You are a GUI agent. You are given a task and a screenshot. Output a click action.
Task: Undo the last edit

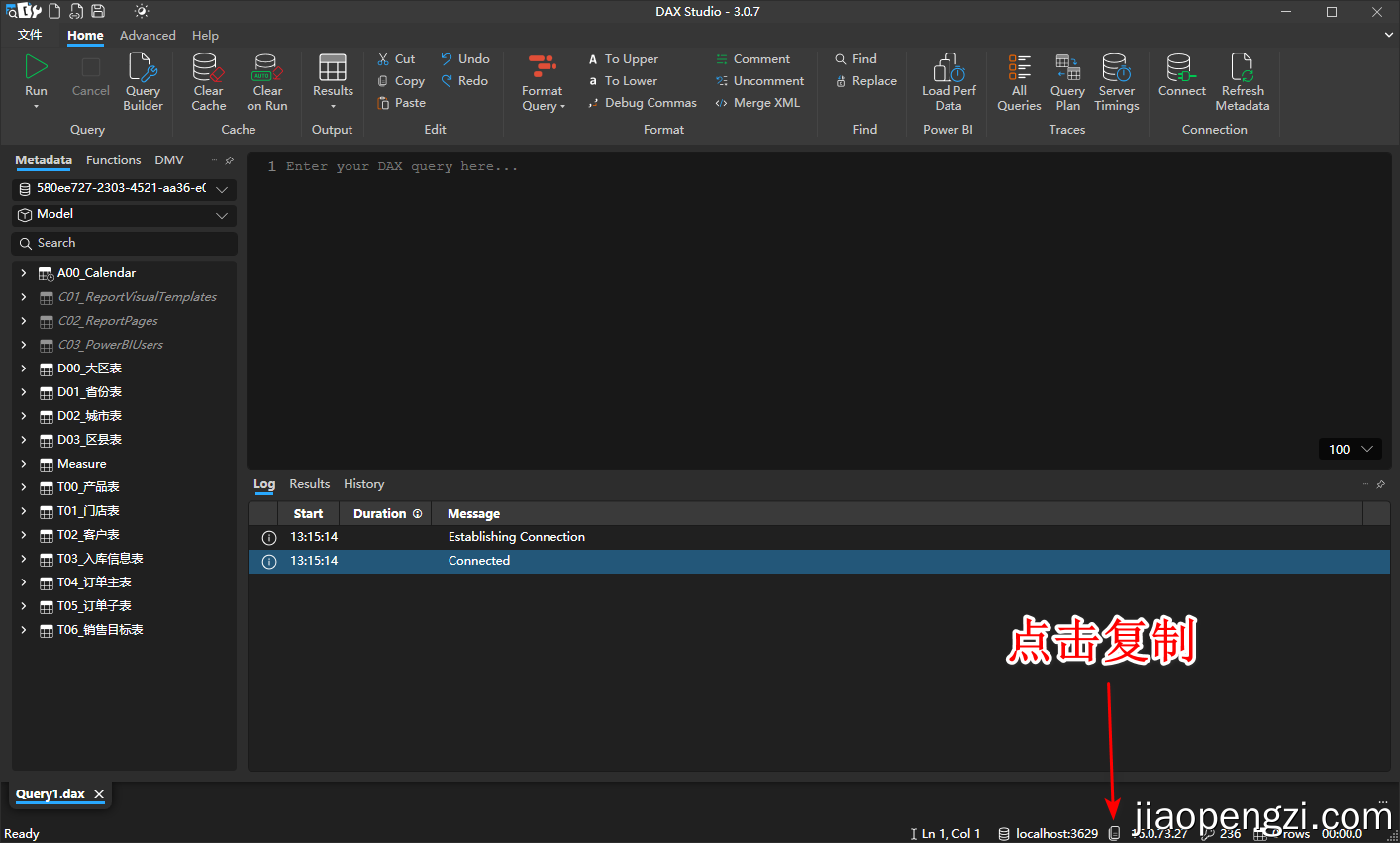tap(465, 59)
